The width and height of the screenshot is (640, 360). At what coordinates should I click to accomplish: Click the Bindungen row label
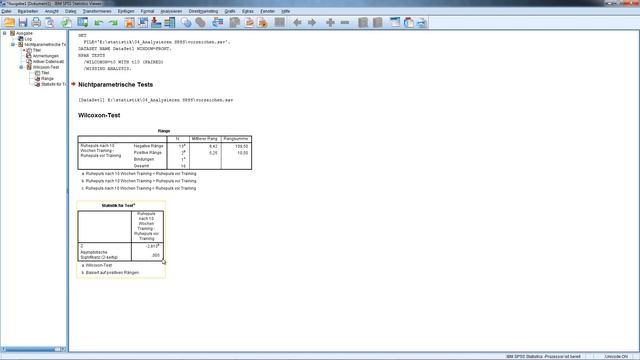[x=144, y=159]
